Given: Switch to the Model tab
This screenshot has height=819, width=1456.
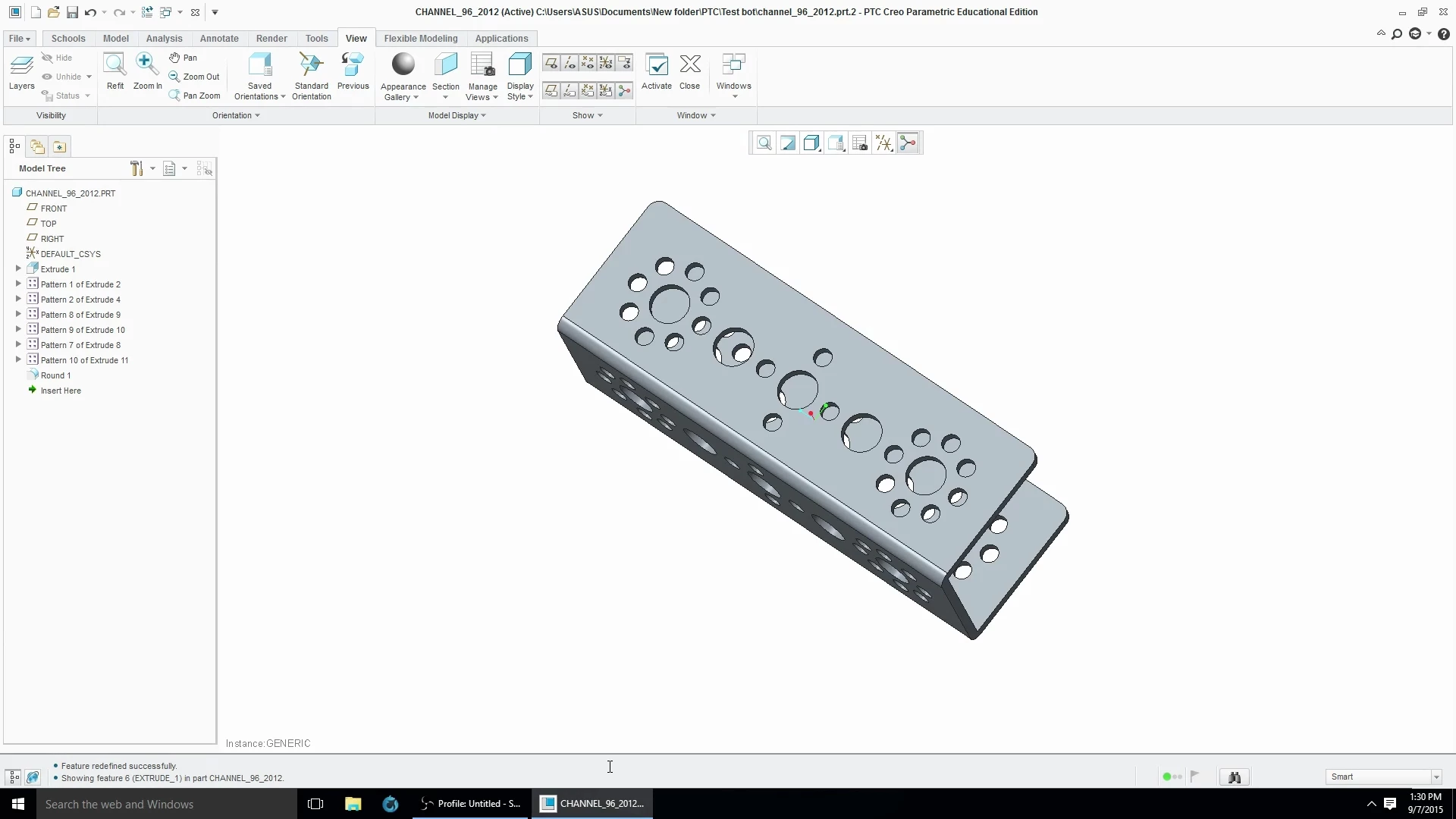Looking at the screenshot, I should click(115, 38).
